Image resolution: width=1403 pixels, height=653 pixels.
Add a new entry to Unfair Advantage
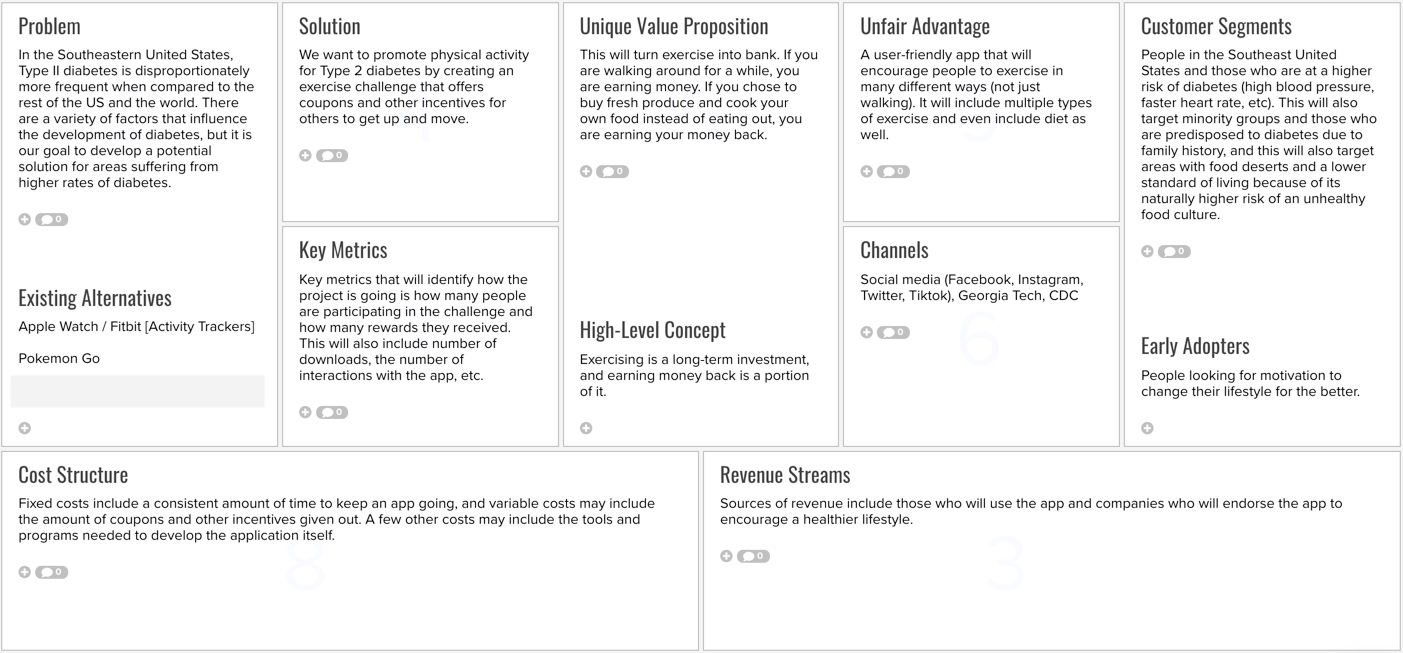(866, 171)
